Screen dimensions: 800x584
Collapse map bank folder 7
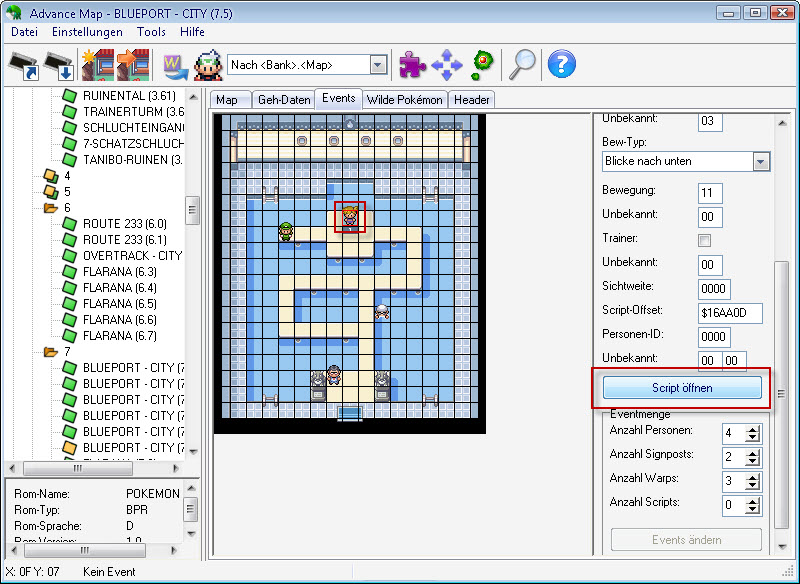tap(51, 351)
